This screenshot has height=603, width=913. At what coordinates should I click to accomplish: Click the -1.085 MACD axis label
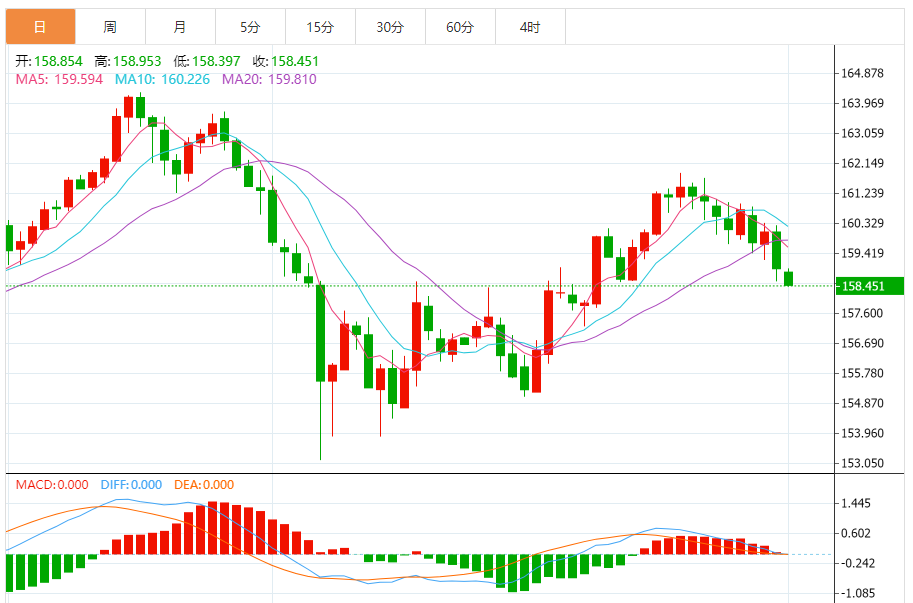pyautogui.click(x=856, y=594)
